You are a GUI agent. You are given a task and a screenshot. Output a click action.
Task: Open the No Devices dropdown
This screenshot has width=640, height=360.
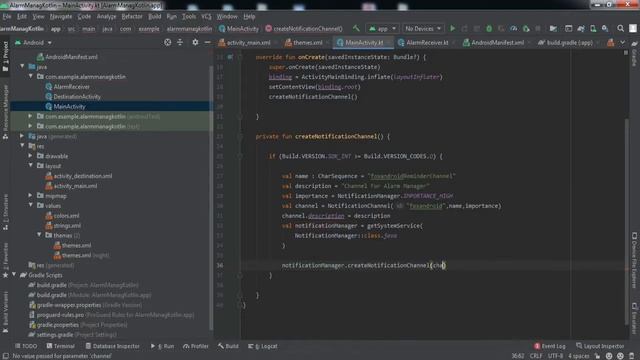[x=423, y=29]
